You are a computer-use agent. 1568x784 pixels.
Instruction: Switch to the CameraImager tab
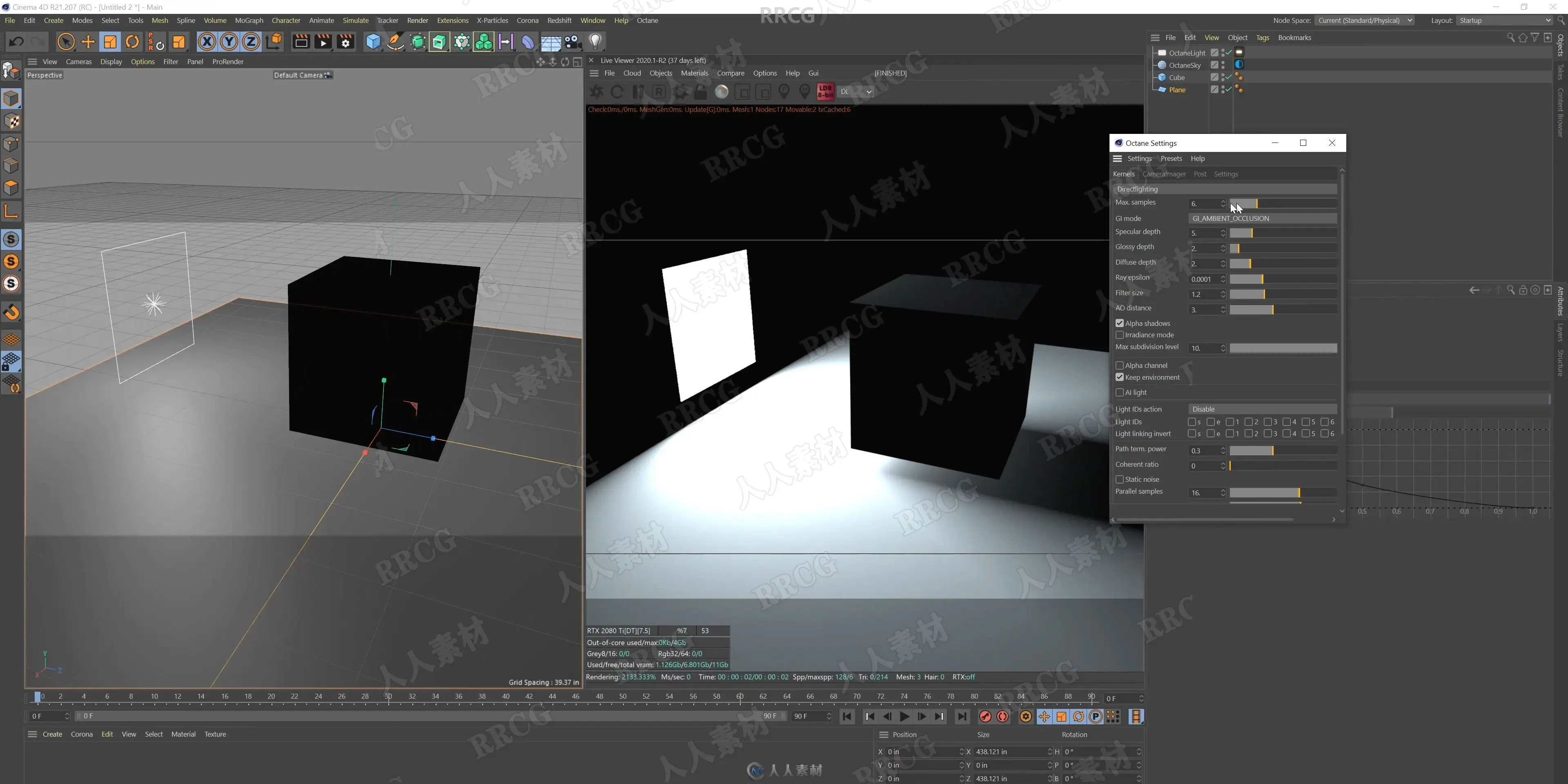click(x=1164, y=174)
